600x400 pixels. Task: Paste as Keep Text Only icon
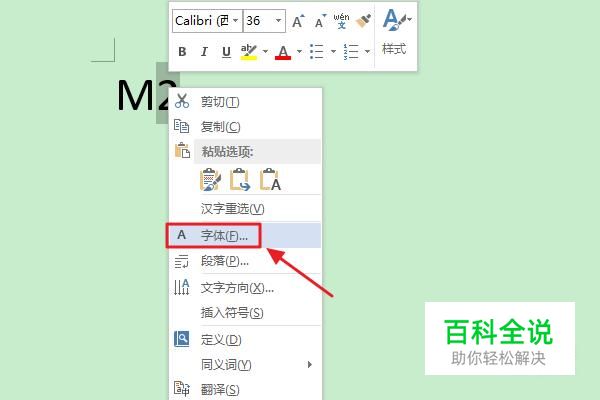270,180
